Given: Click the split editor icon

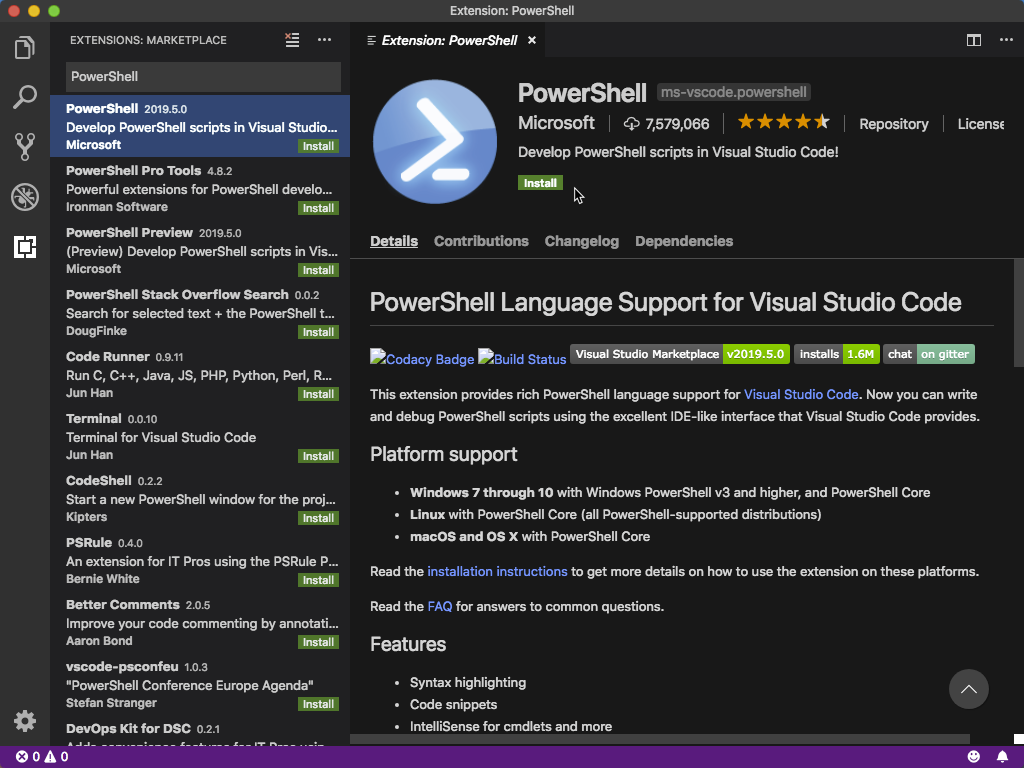Looking at the screenshot, I should (973, 40).
